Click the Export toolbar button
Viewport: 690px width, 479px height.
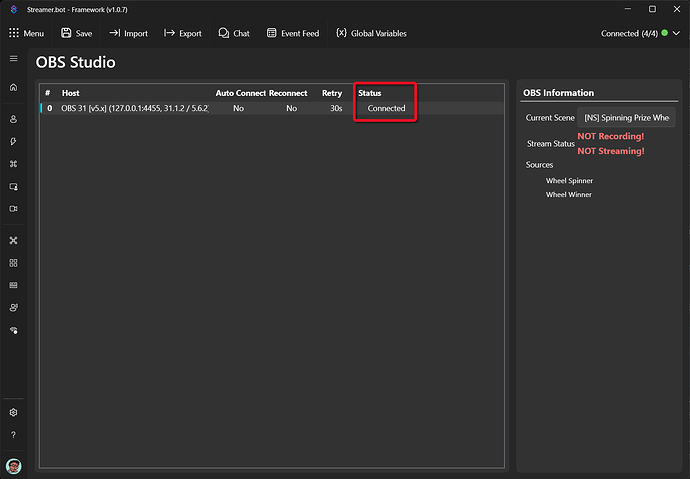coord(183,33)
